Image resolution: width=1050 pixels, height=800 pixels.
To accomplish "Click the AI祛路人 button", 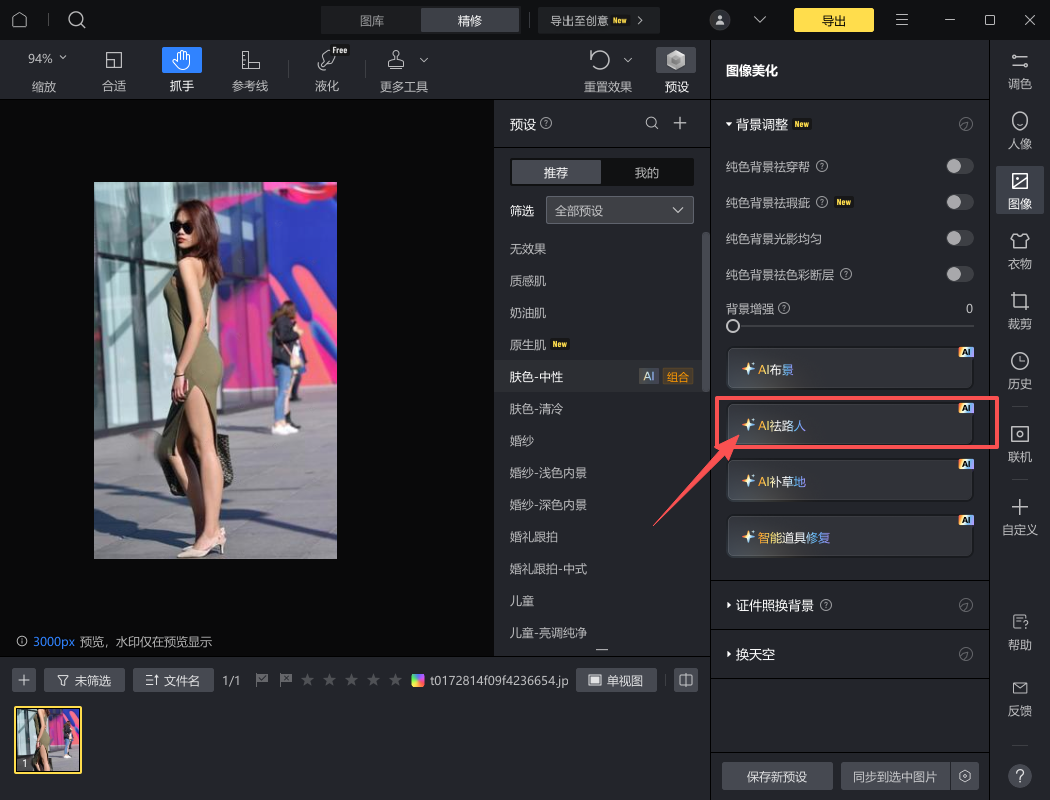I will point(849,425).
